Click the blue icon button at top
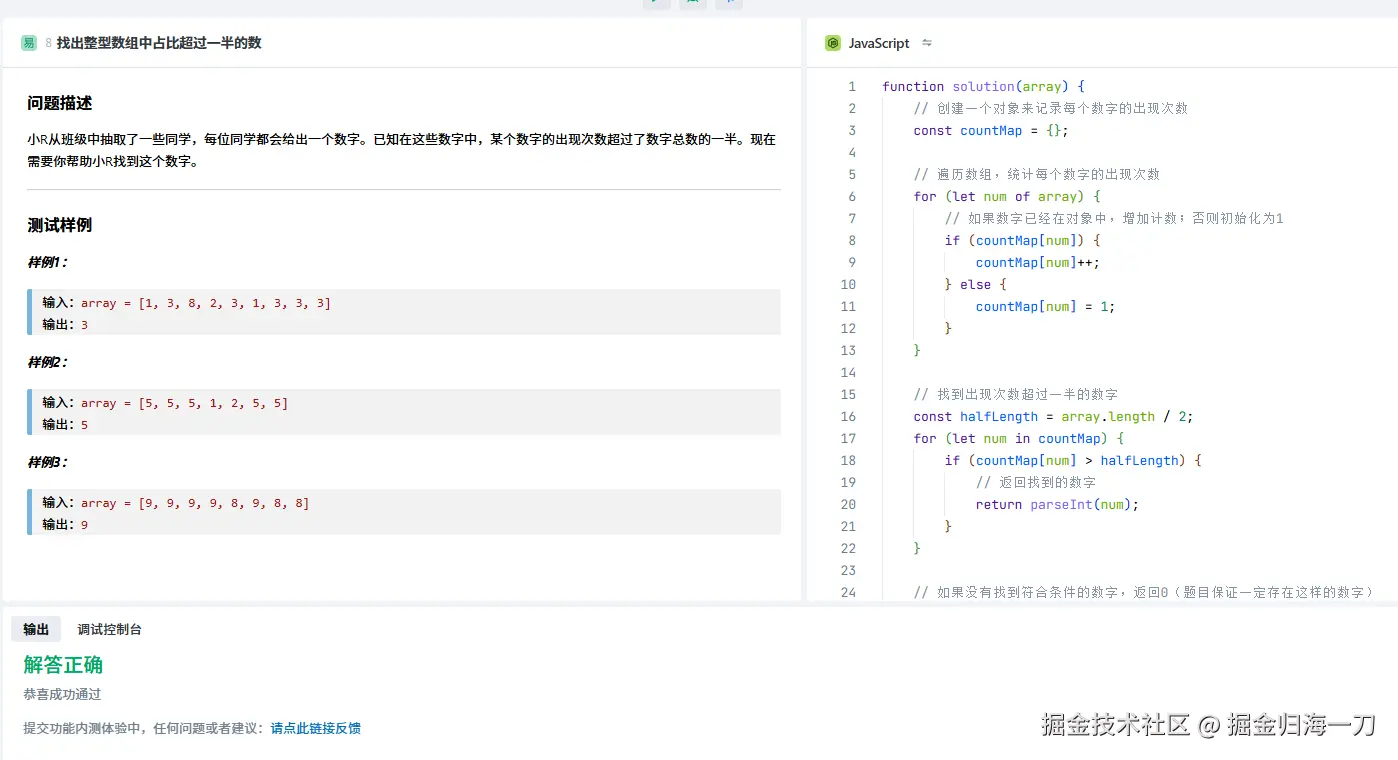Screen dimensions: 1398x760 click(729, 3)
